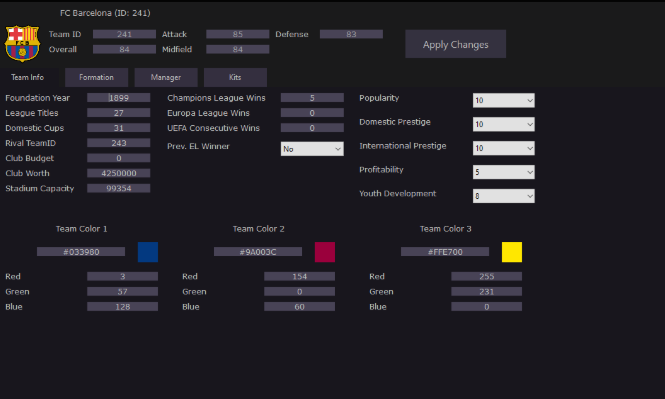Click the blue Team Color 1 swatch
Screen dimensions: 665x399
pos(148,252)
